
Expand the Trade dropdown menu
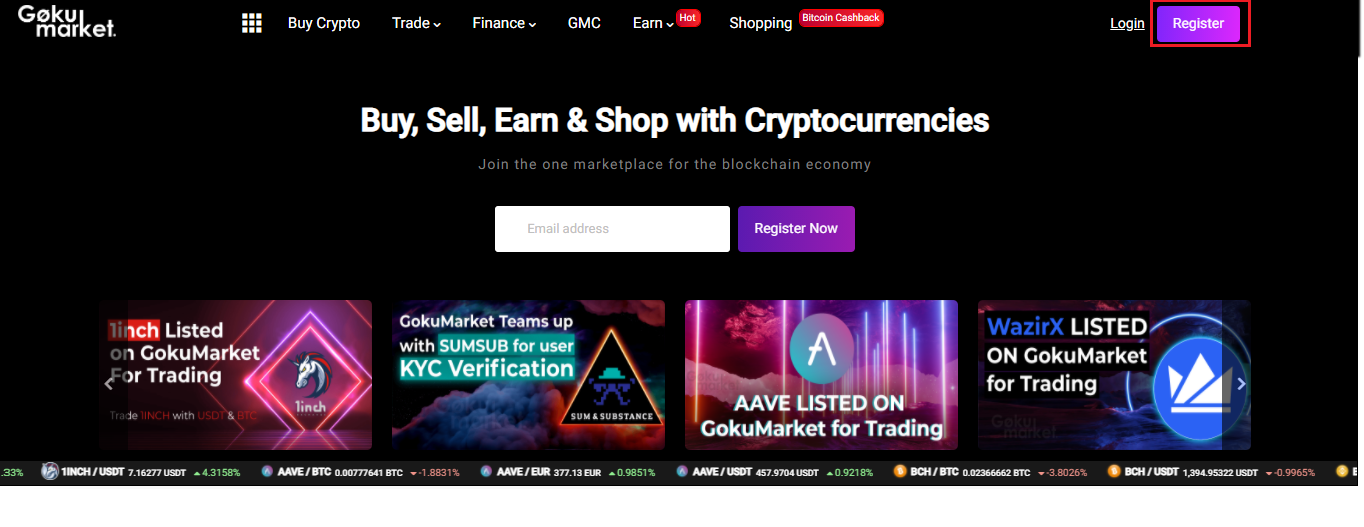click(x=416, y=23)
